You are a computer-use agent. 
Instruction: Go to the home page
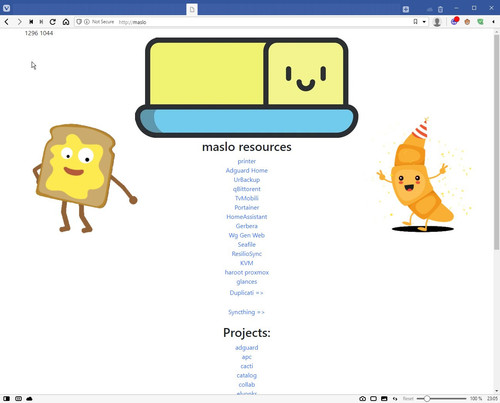(x=66, y=22)
